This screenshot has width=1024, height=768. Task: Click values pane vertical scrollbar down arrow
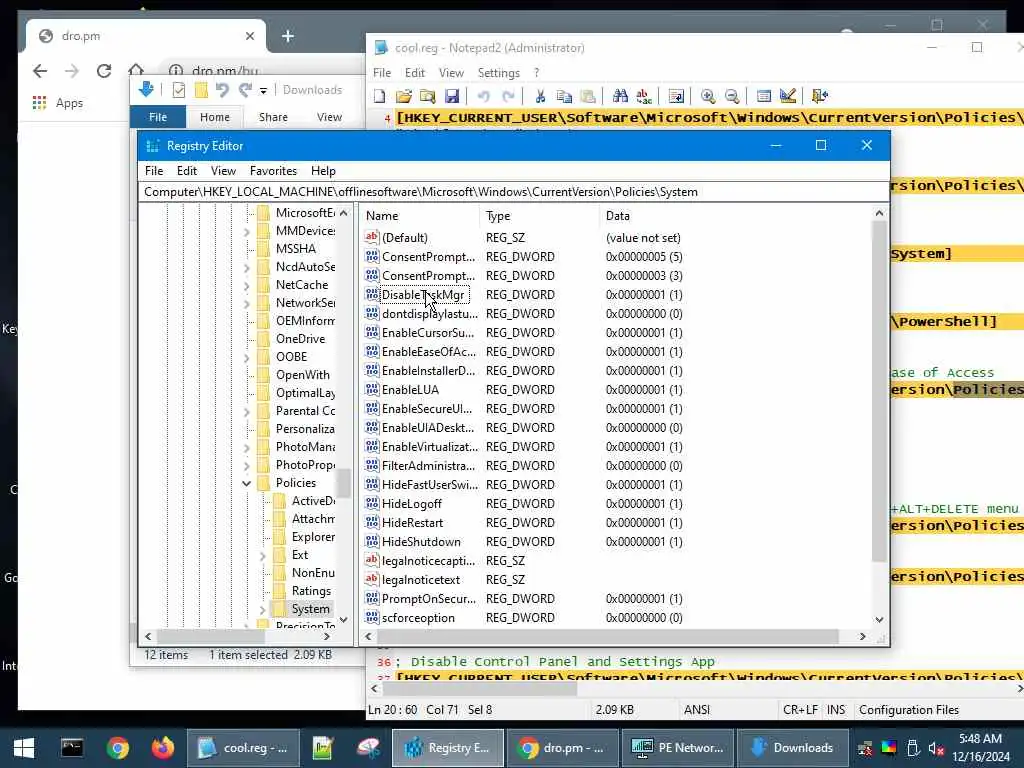[879, 619]
